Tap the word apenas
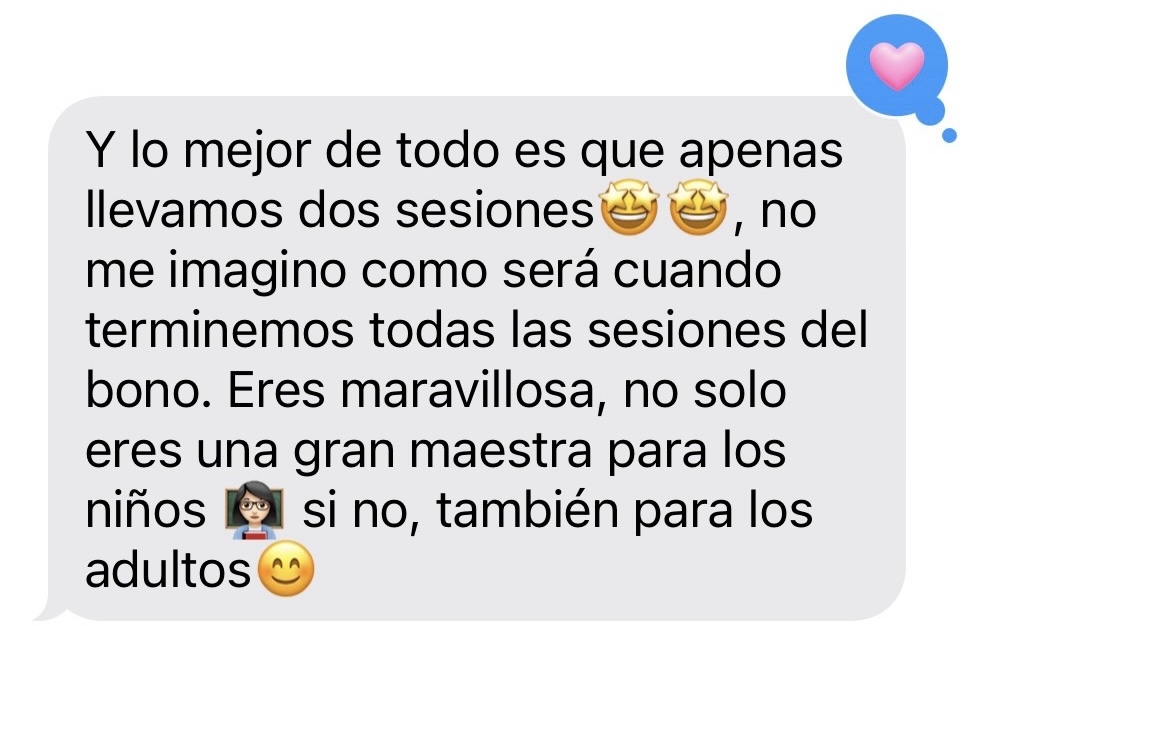This screenshot has width=1168, height=735. pos(761,153)
